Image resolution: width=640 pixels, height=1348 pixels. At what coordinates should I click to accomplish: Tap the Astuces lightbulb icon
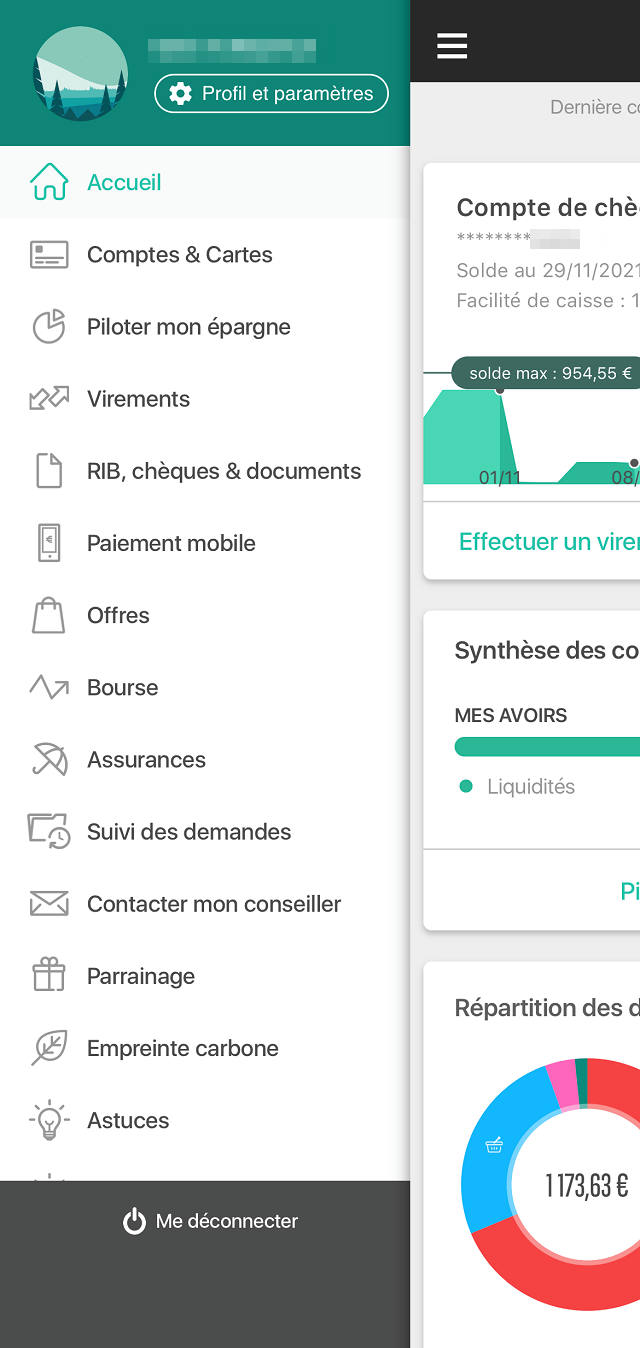click(x=49, y=1120)
